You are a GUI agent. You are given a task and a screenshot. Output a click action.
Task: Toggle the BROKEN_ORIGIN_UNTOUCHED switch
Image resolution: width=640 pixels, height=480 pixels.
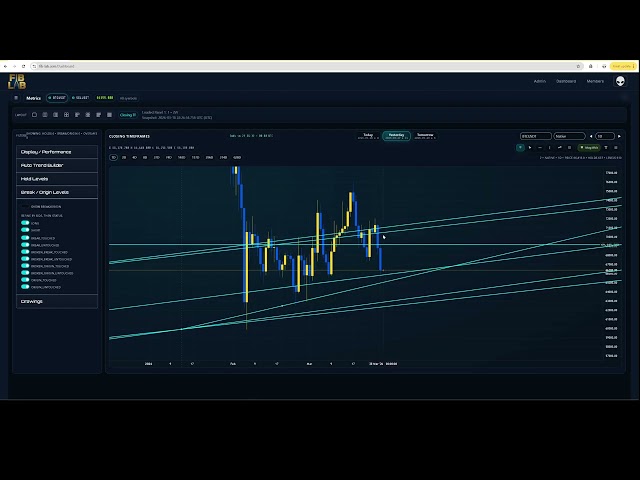[x=25, y=273]
